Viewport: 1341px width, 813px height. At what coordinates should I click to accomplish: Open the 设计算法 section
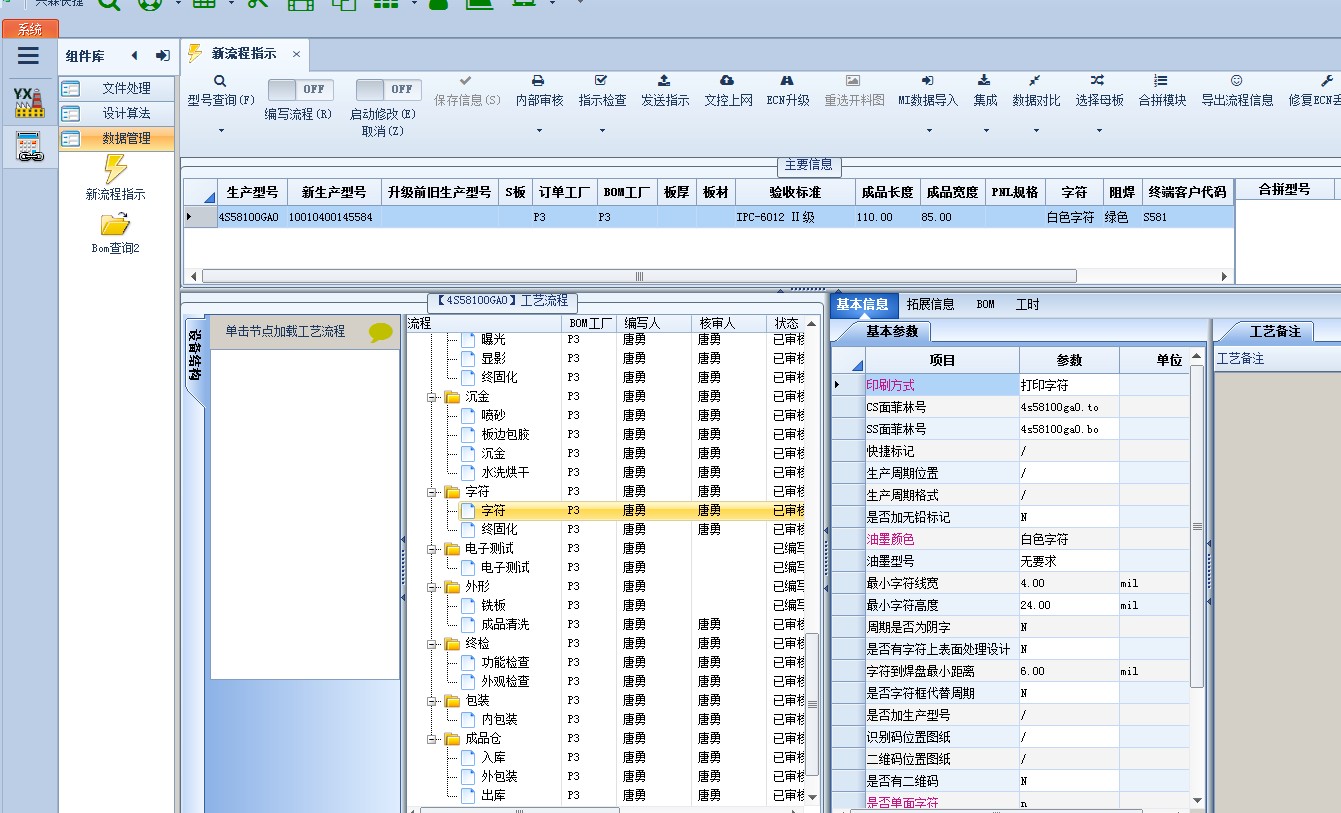(116, 114)
